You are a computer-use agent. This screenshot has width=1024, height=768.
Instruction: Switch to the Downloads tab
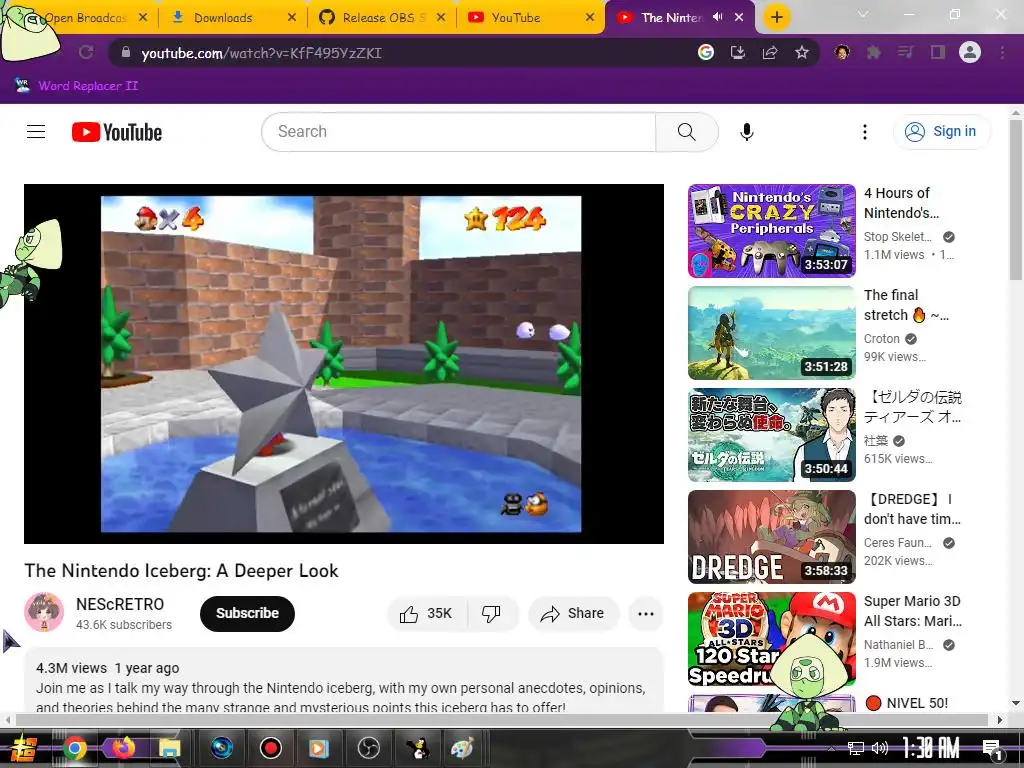(222, 18)
